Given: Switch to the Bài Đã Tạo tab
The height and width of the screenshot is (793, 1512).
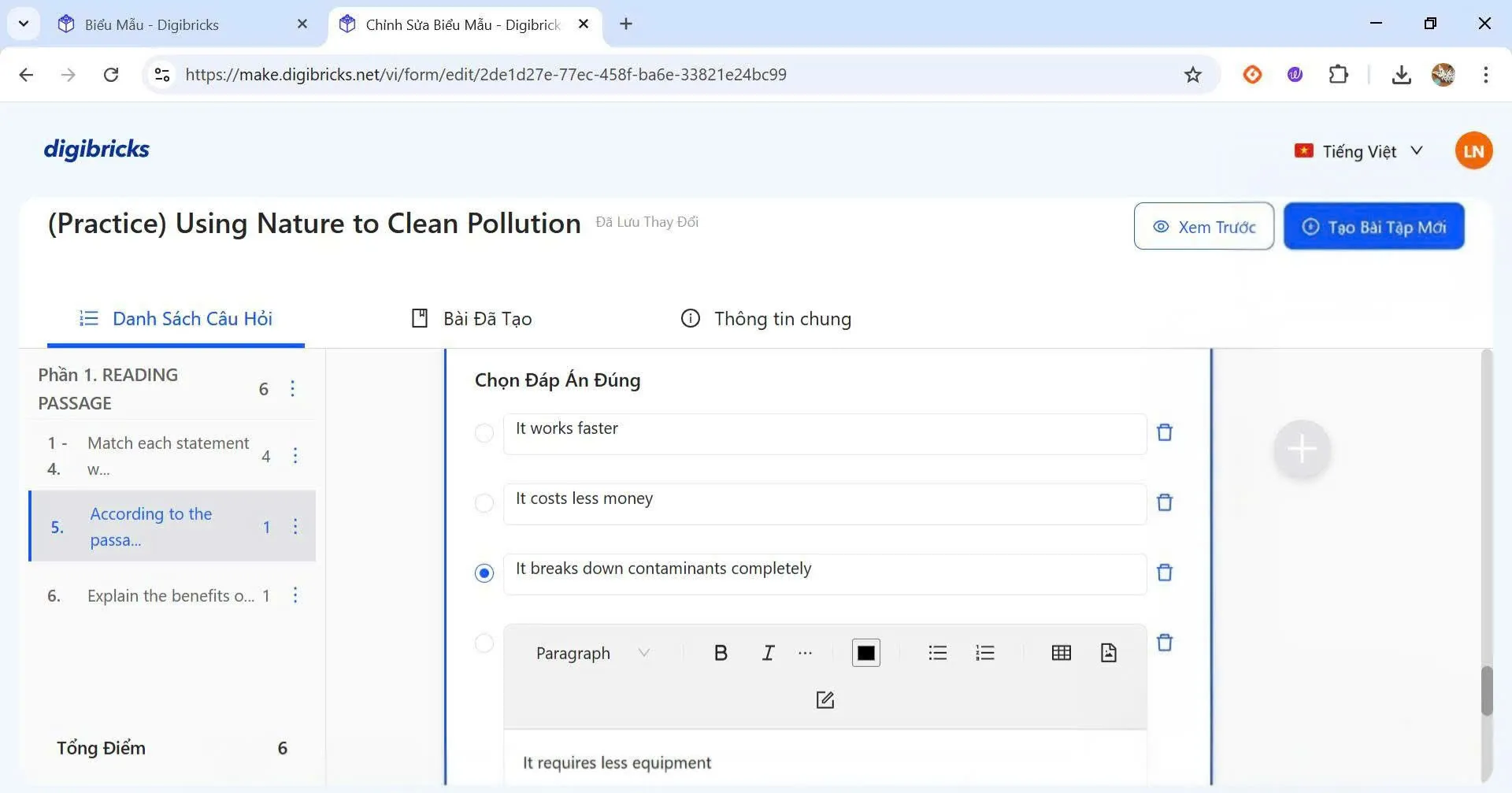Looking at the screenshot, I should [x=472, y=319].
